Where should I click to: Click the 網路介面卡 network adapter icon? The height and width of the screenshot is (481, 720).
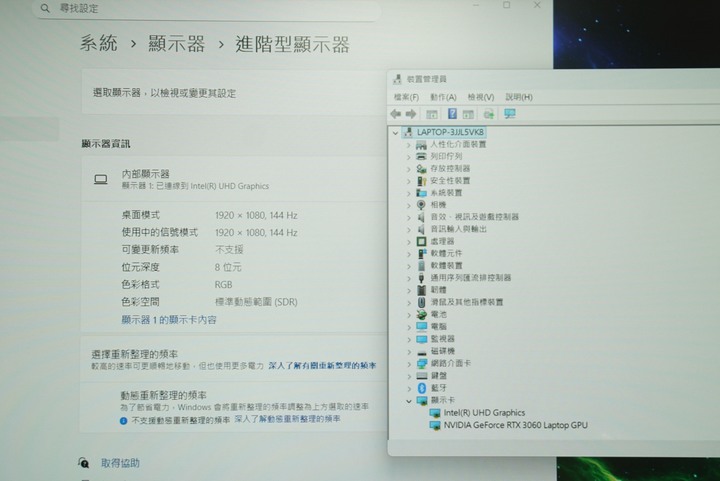(x=422, y=364)
